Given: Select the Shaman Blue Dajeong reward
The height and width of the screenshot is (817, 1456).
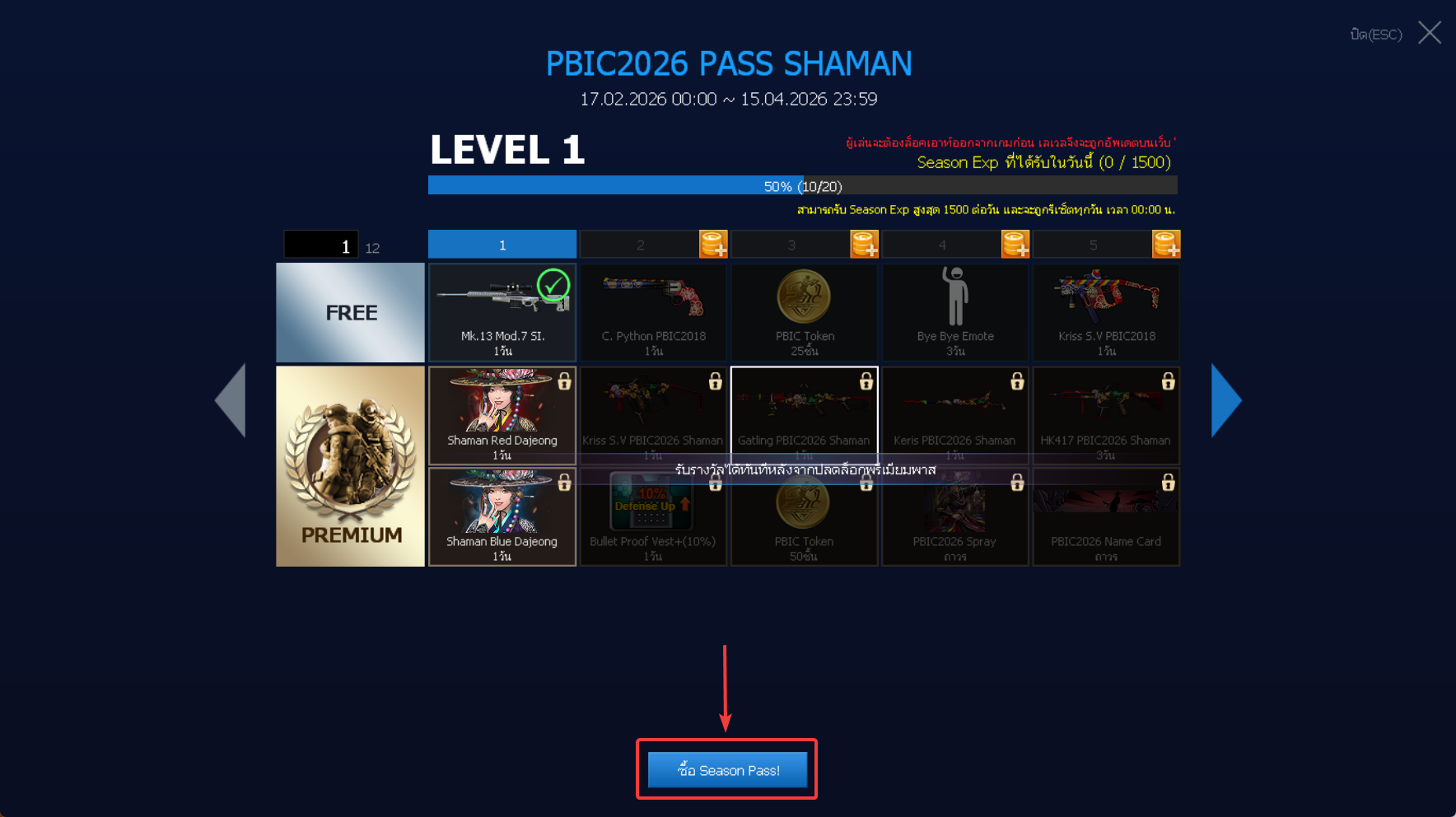Looking at the screenshot, I should click(x=502, y=516).
